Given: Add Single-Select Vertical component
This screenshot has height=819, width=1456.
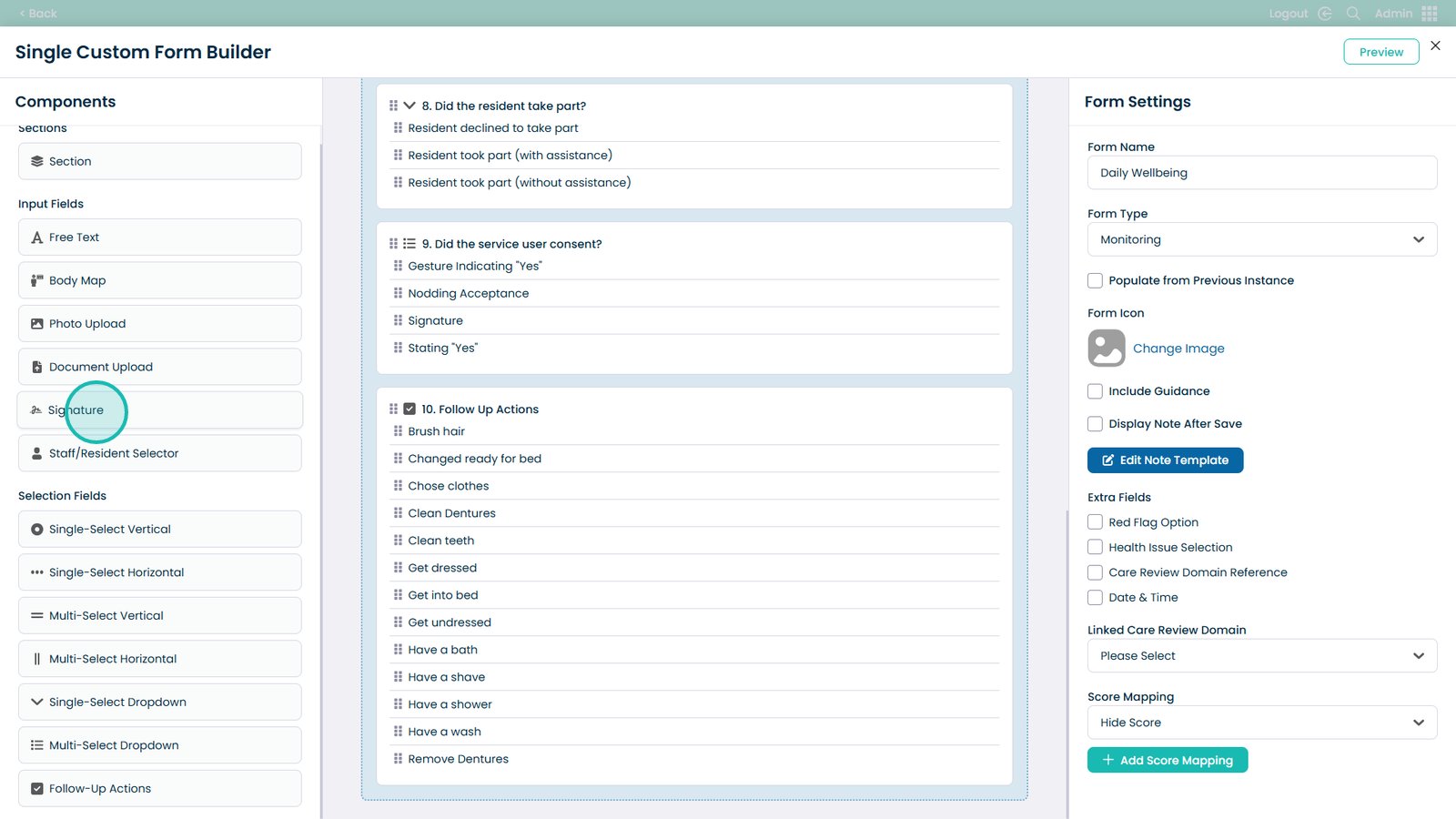Looking at the screenshot, I should pos(160,529).
